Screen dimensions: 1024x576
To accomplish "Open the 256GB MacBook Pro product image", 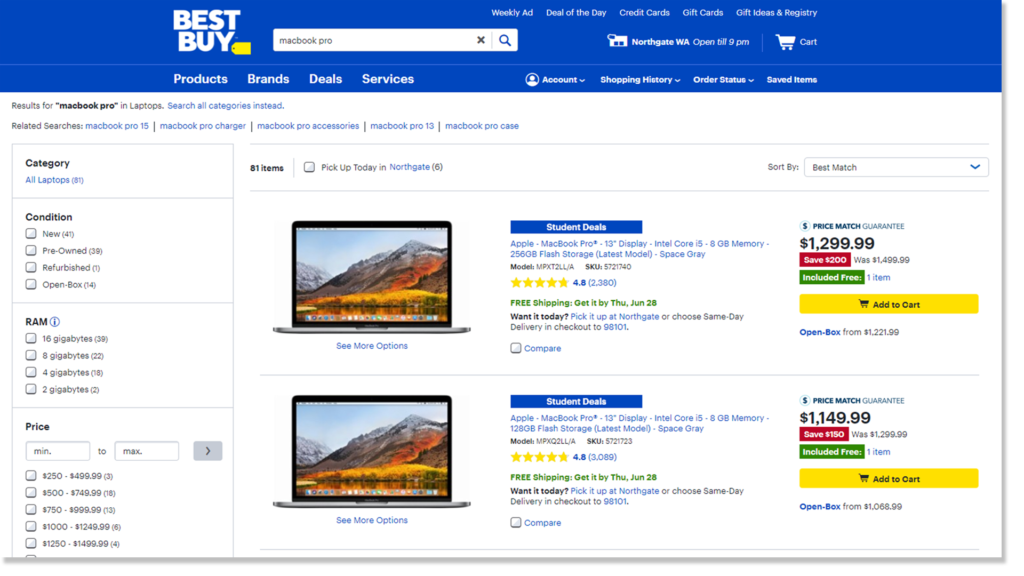I will [372, 277].
